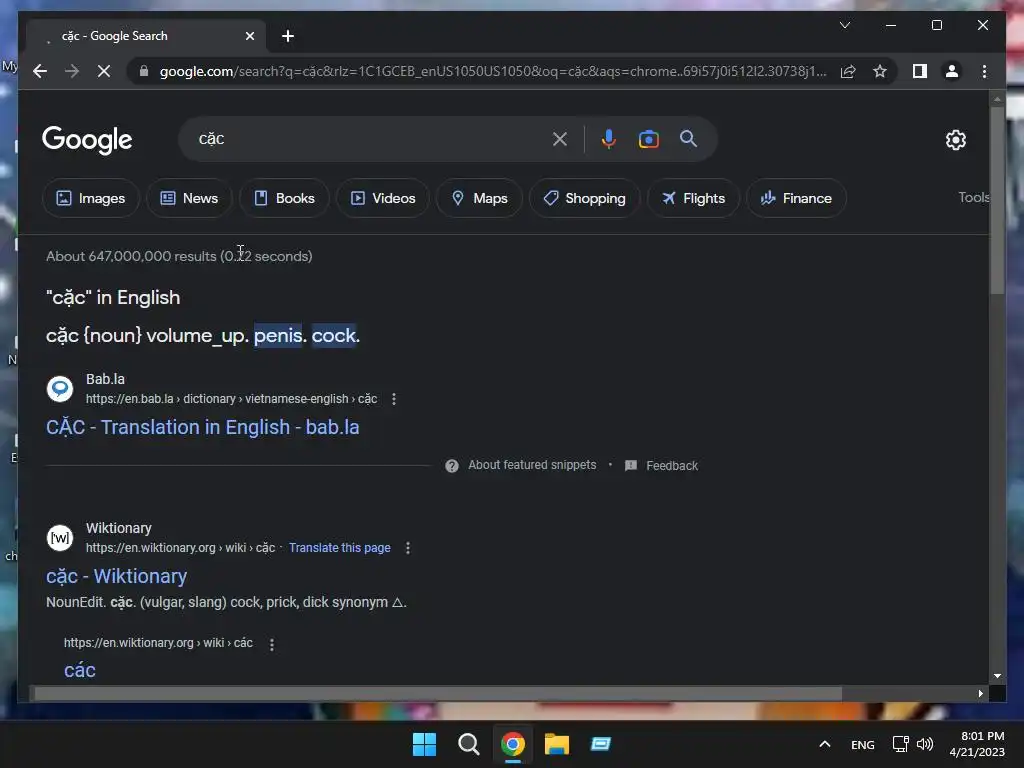Filter results by News
The width and height of the screenshot is (1024, 768).
(x=189, y=198)
